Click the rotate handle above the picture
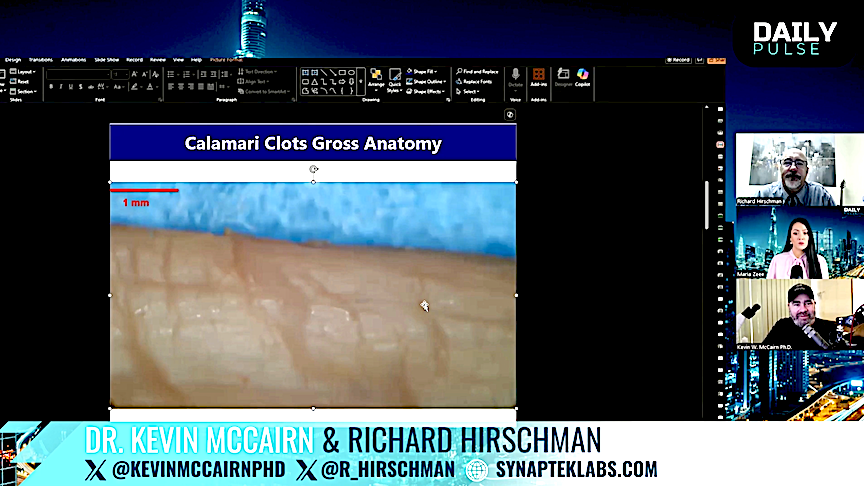864x486 pixels. (313, 169)
